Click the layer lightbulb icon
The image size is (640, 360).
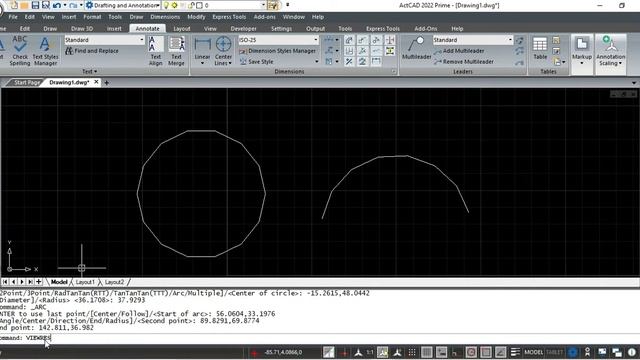(166, 5)
